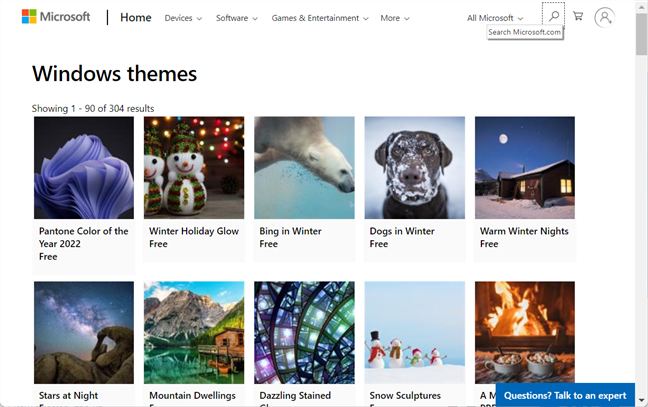Go to the Home link
Viewport: 648px width, 407px height.
[136, 17]
